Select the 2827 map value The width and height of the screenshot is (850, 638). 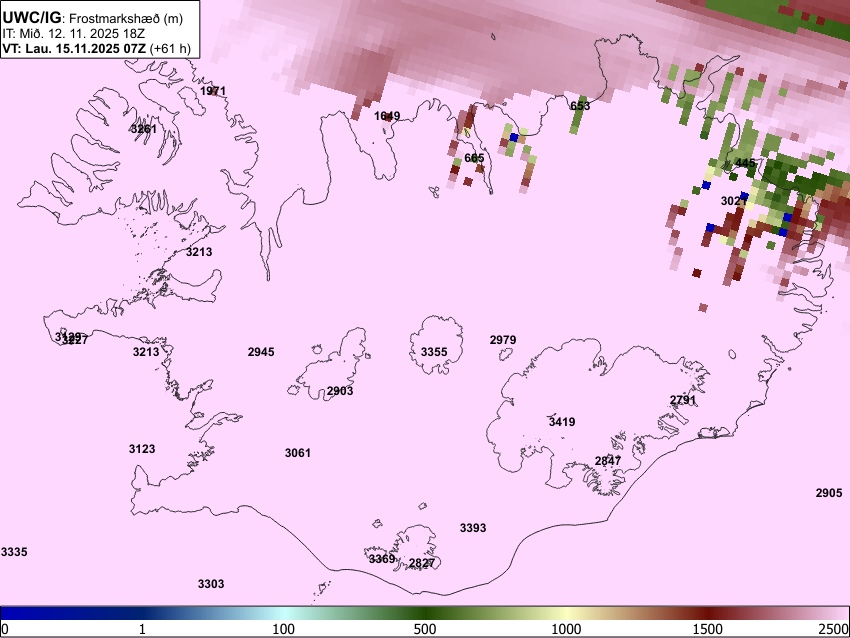pos(422,563)
